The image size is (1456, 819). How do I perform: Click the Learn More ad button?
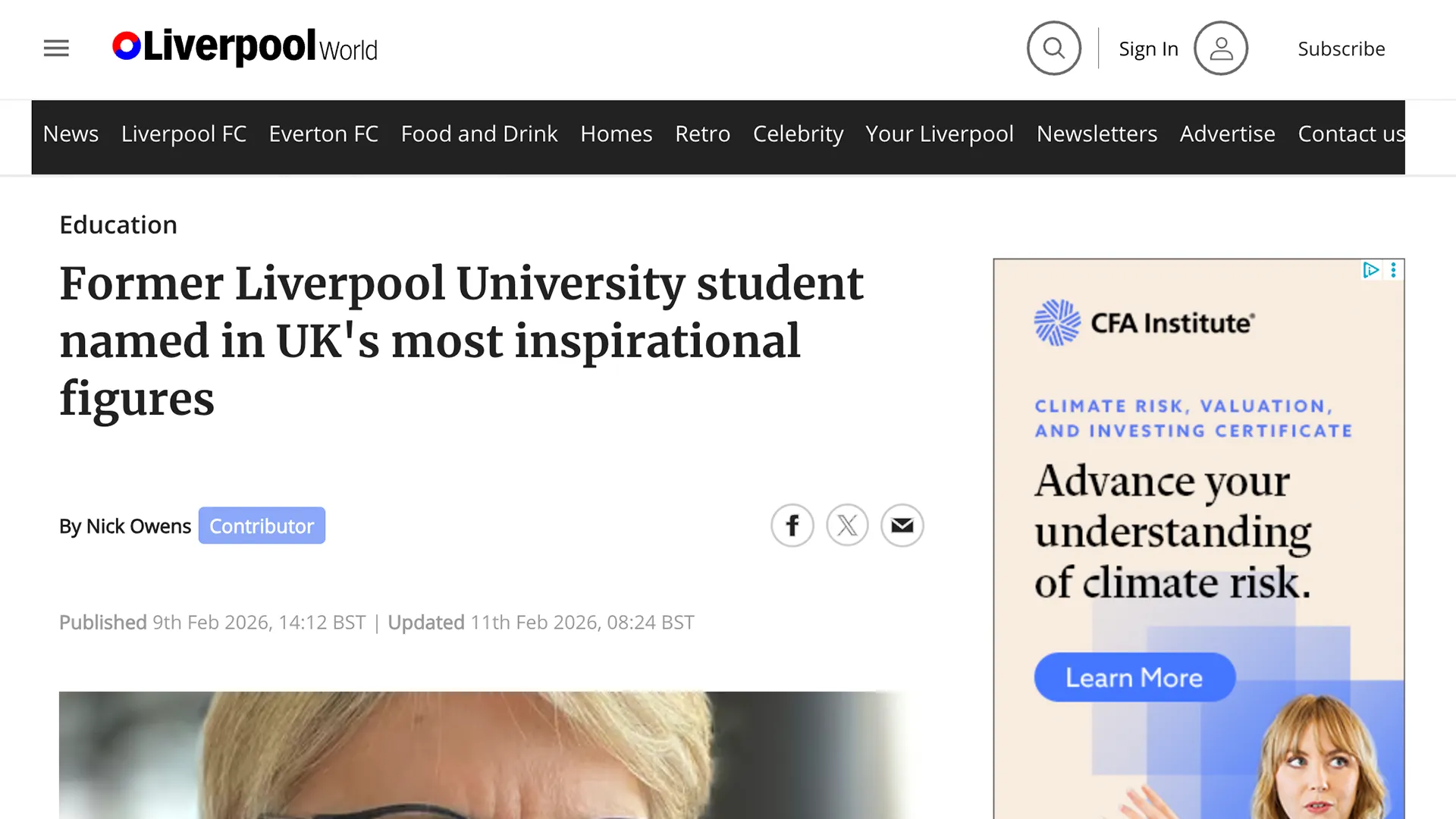(1134, 677)
